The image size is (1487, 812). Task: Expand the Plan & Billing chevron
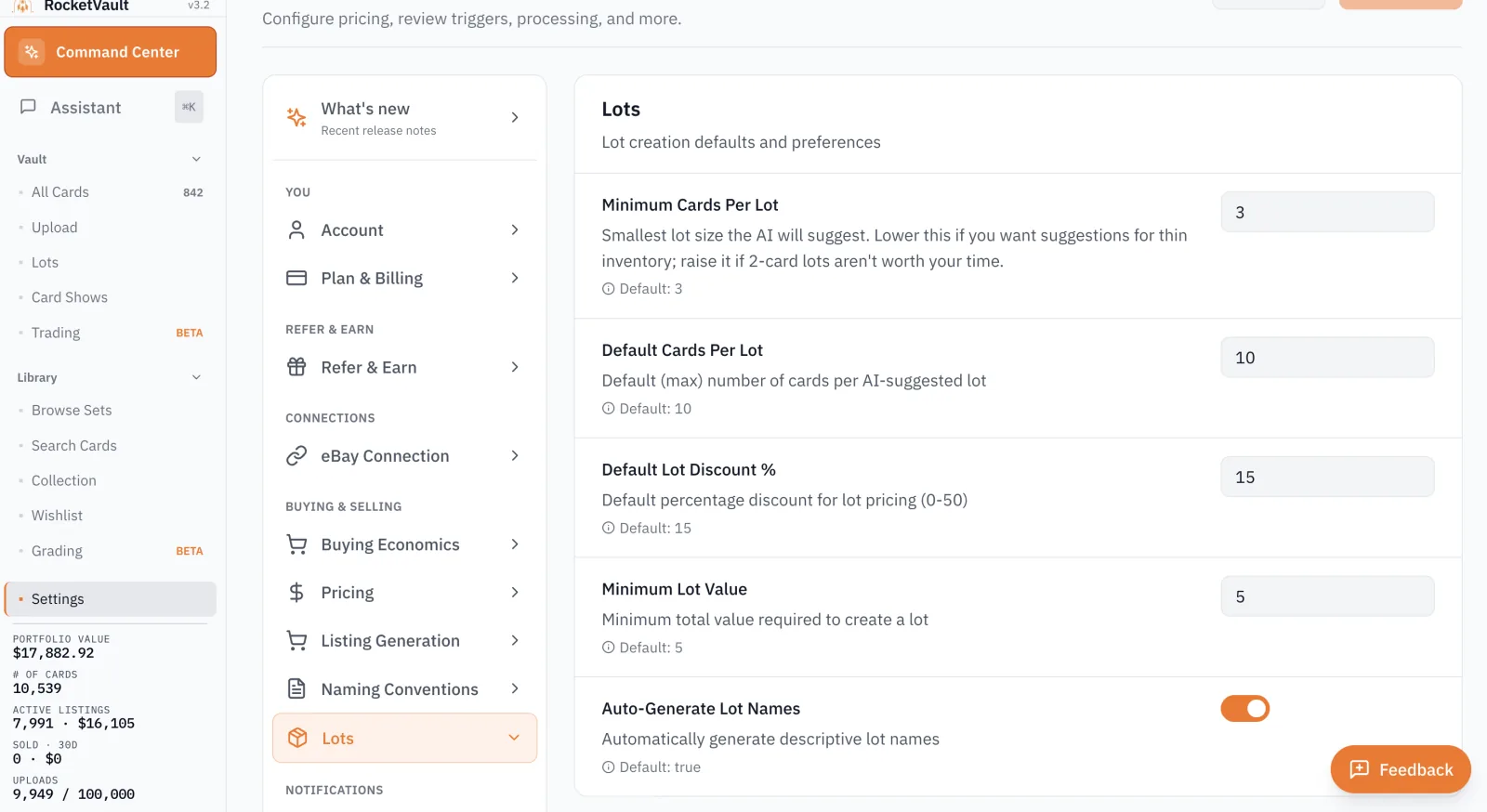pos(515,278)
